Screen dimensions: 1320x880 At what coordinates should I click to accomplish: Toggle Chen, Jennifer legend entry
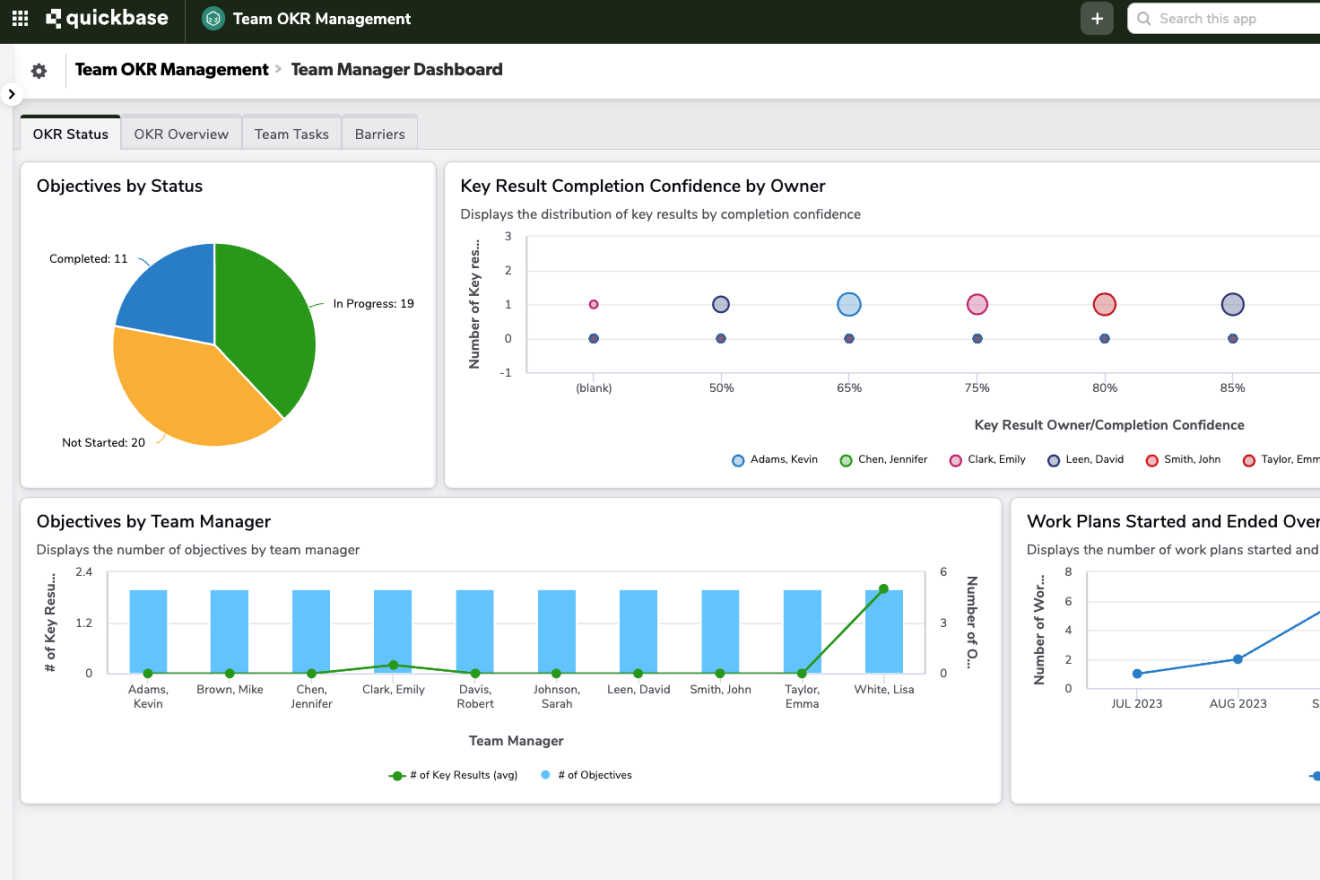[883, 460]
